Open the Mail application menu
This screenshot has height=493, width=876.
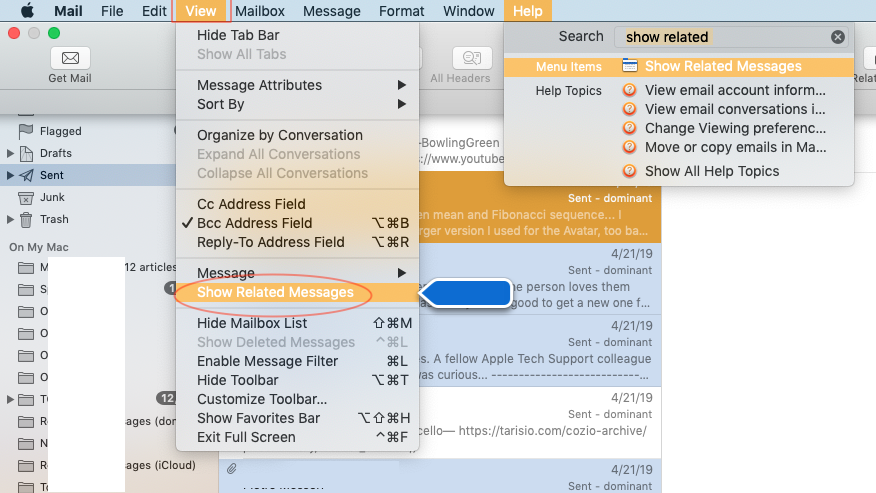68,11
